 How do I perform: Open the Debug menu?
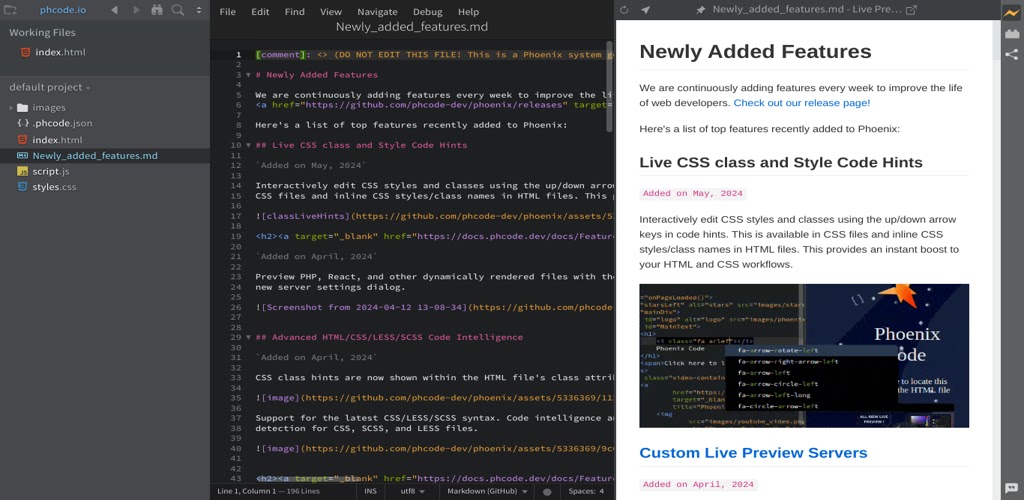click(x=427, y=12)
